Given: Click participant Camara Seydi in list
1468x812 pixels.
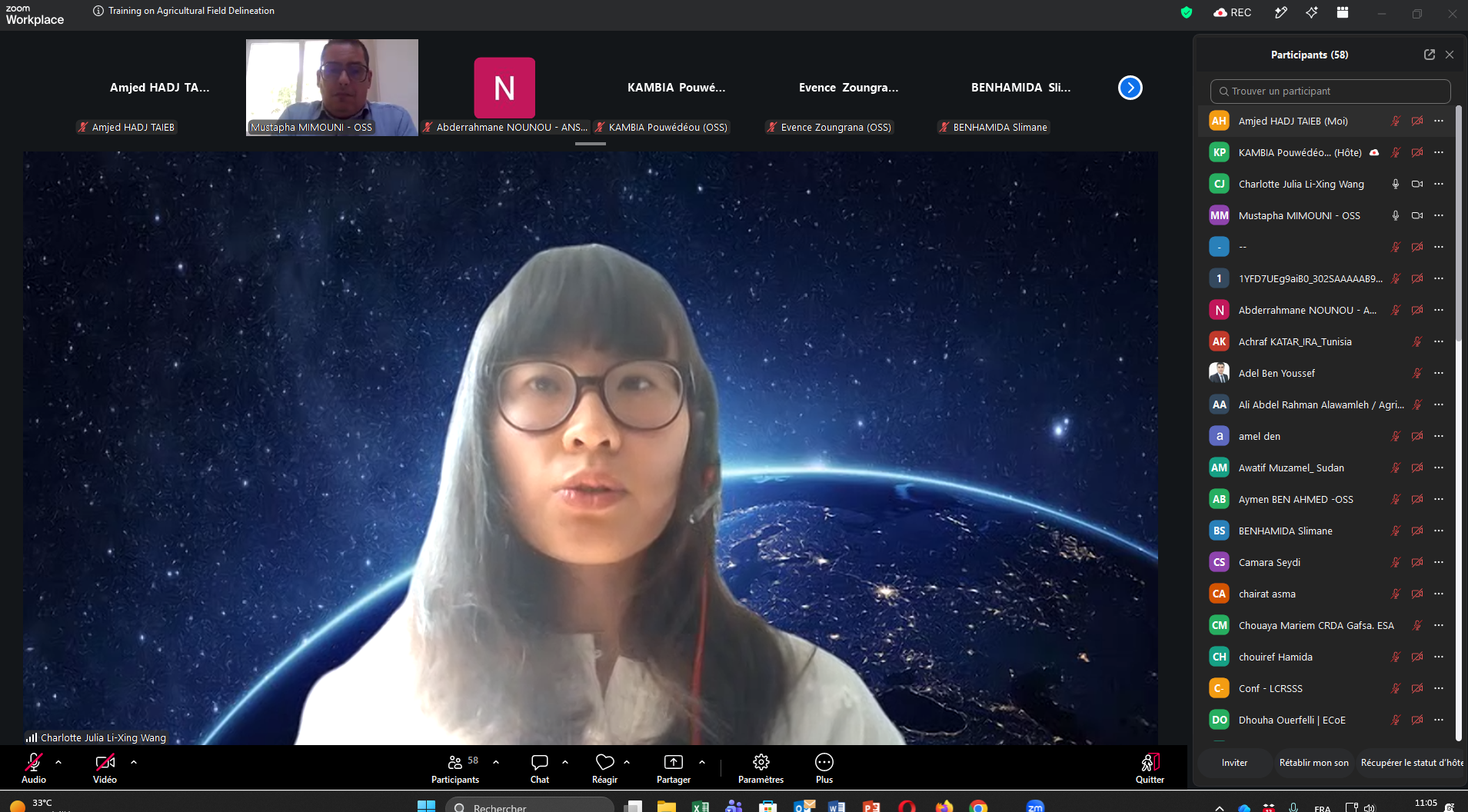Looking at the screenshot, I should click(1327, 562).
